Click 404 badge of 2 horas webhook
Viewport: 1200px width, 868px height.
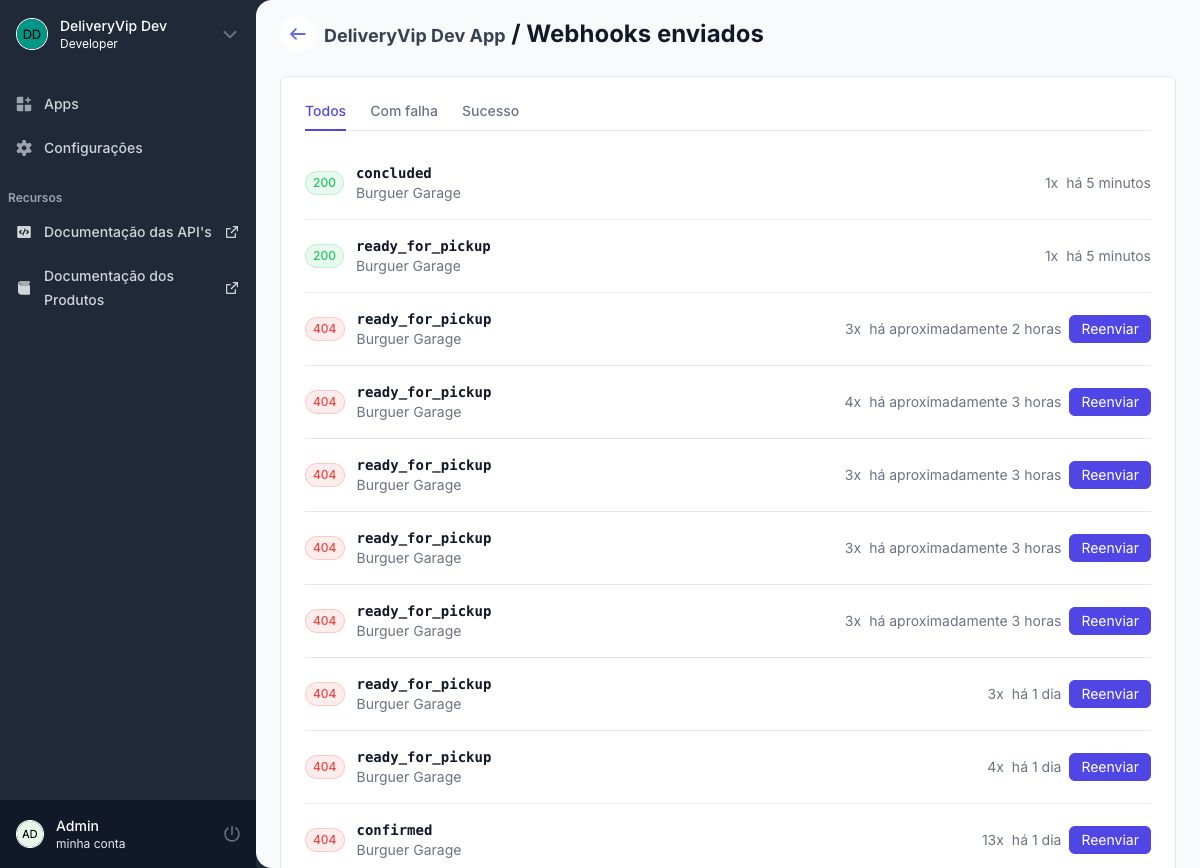(x=324, y=329)
